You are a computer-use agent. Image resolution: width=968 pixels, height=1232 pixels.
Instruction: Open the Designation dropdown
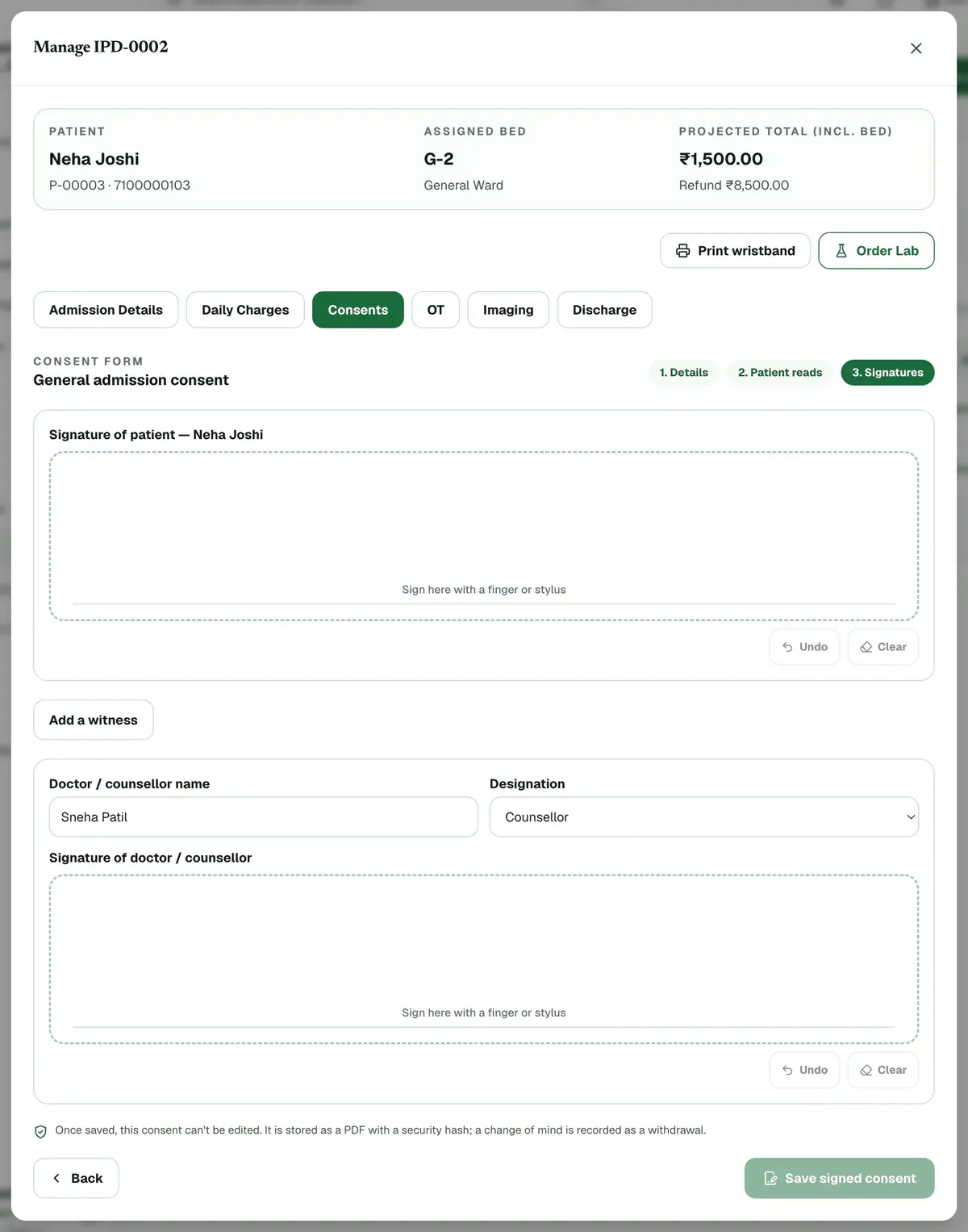coord(704,817)
